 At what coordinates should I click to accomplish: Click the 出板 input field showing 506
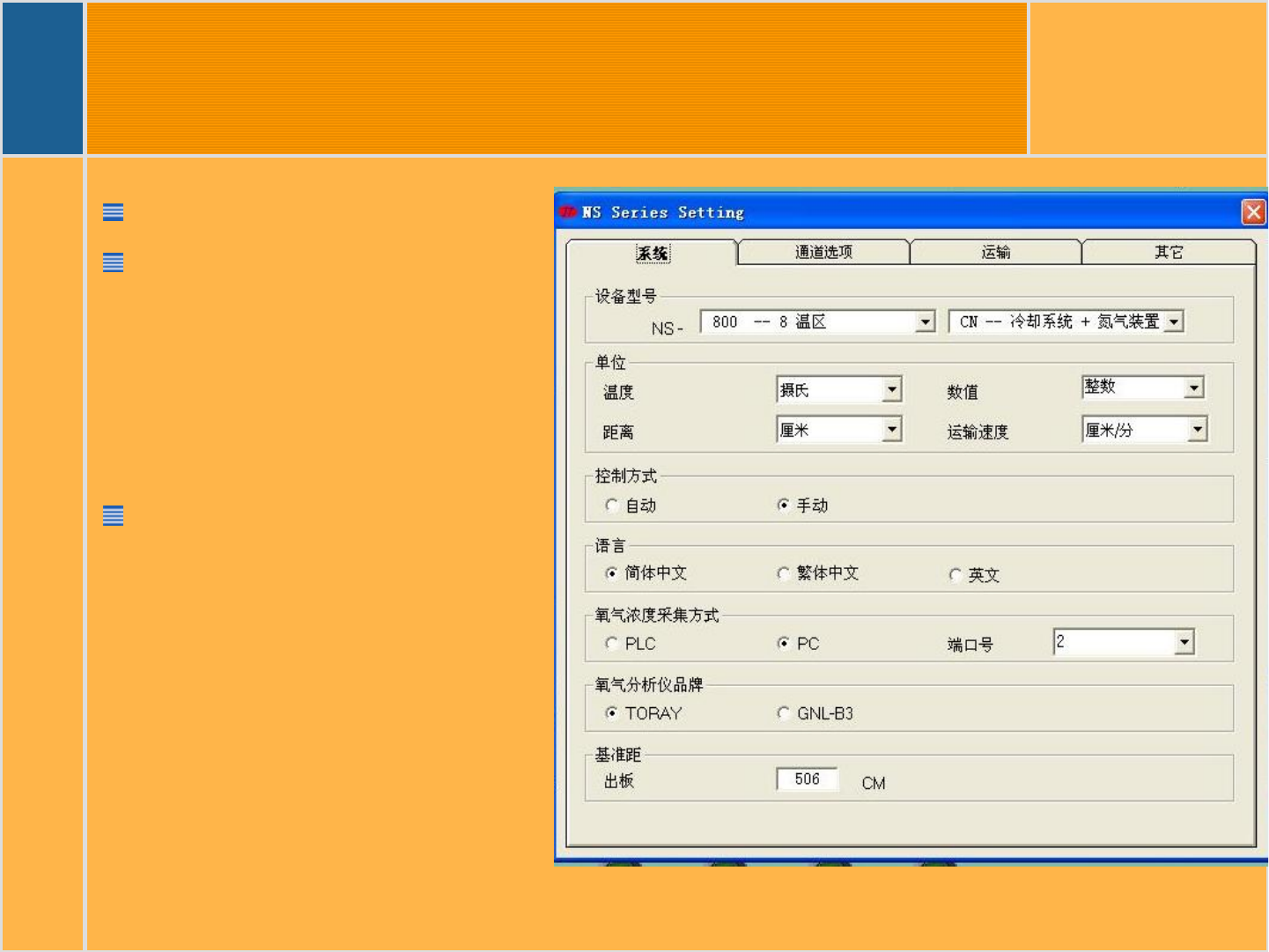(x=807, y=779)
